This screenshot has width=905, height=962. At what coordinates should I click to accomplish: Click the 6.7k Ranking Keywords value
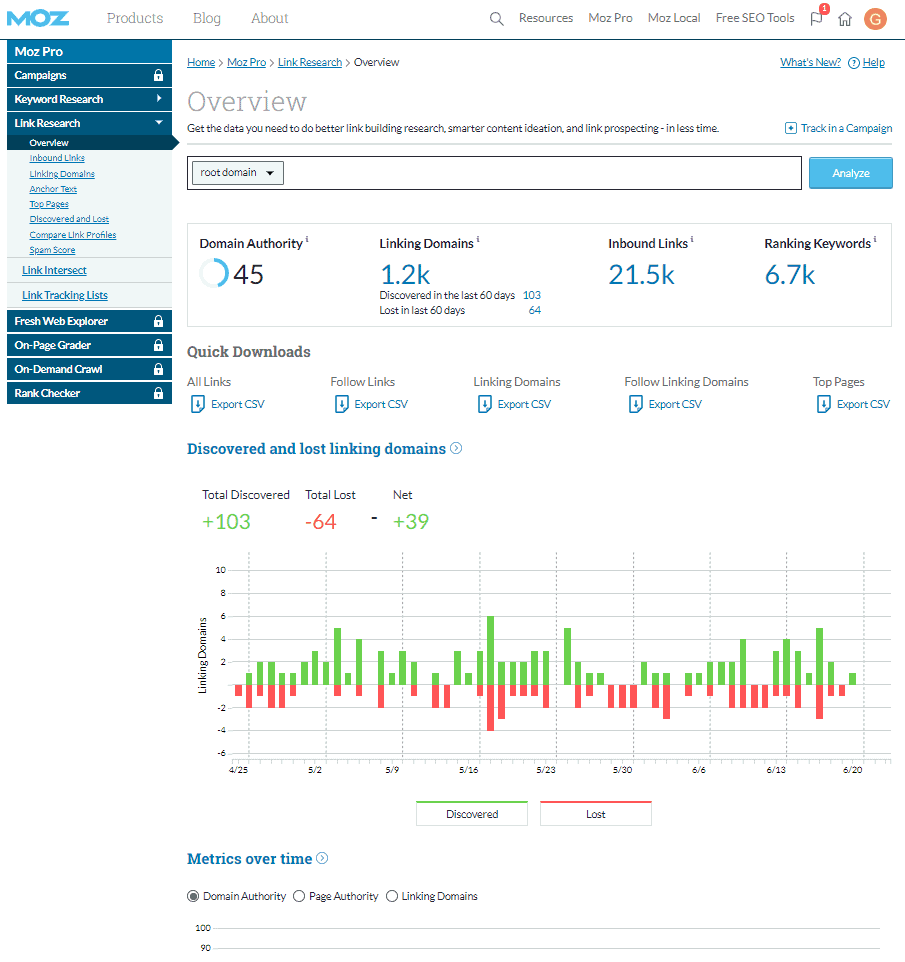790,275
